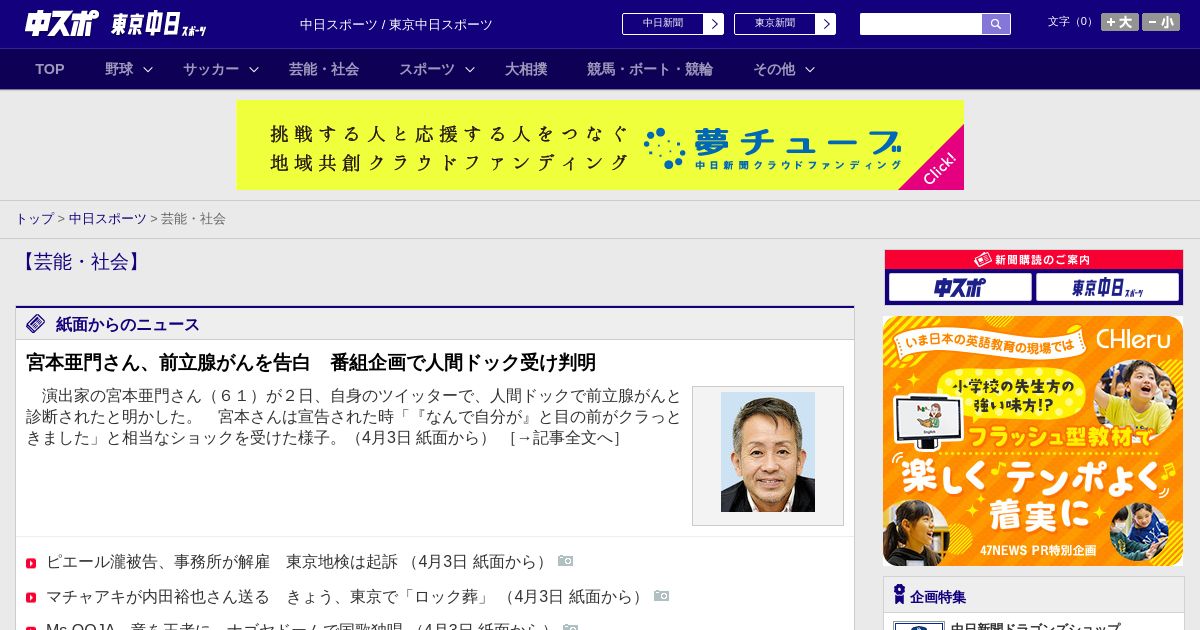The height and width of the screenshot is (630, 1200).
Task: Open the 宮本亜門さん headline article
Action: coord(311,362)
